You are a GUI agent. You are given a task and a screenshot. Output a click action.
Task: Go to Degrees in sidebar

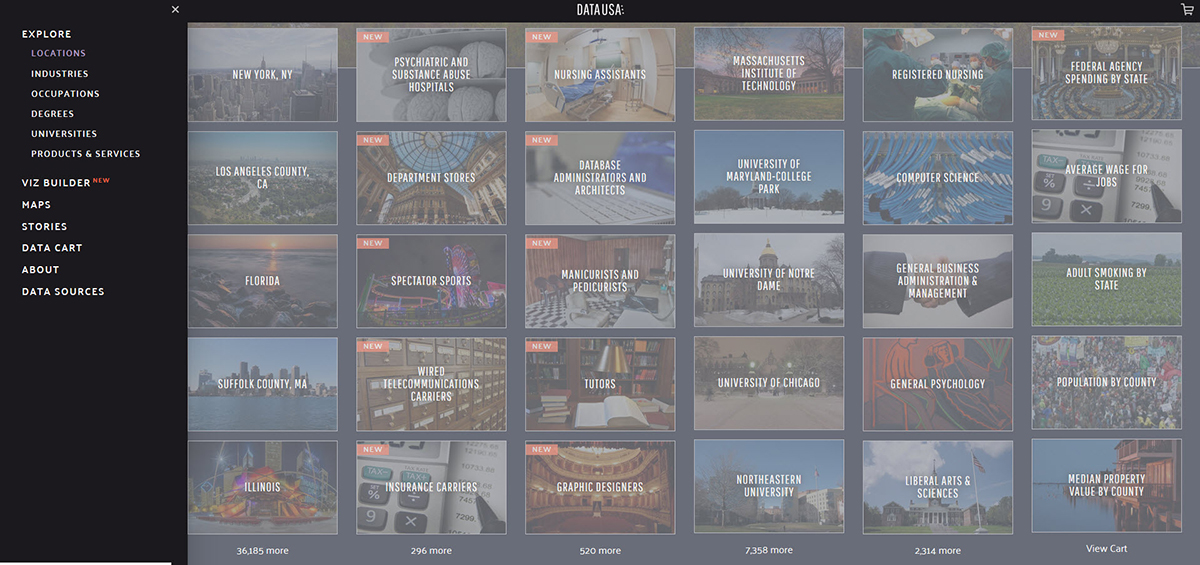[52, 114]
